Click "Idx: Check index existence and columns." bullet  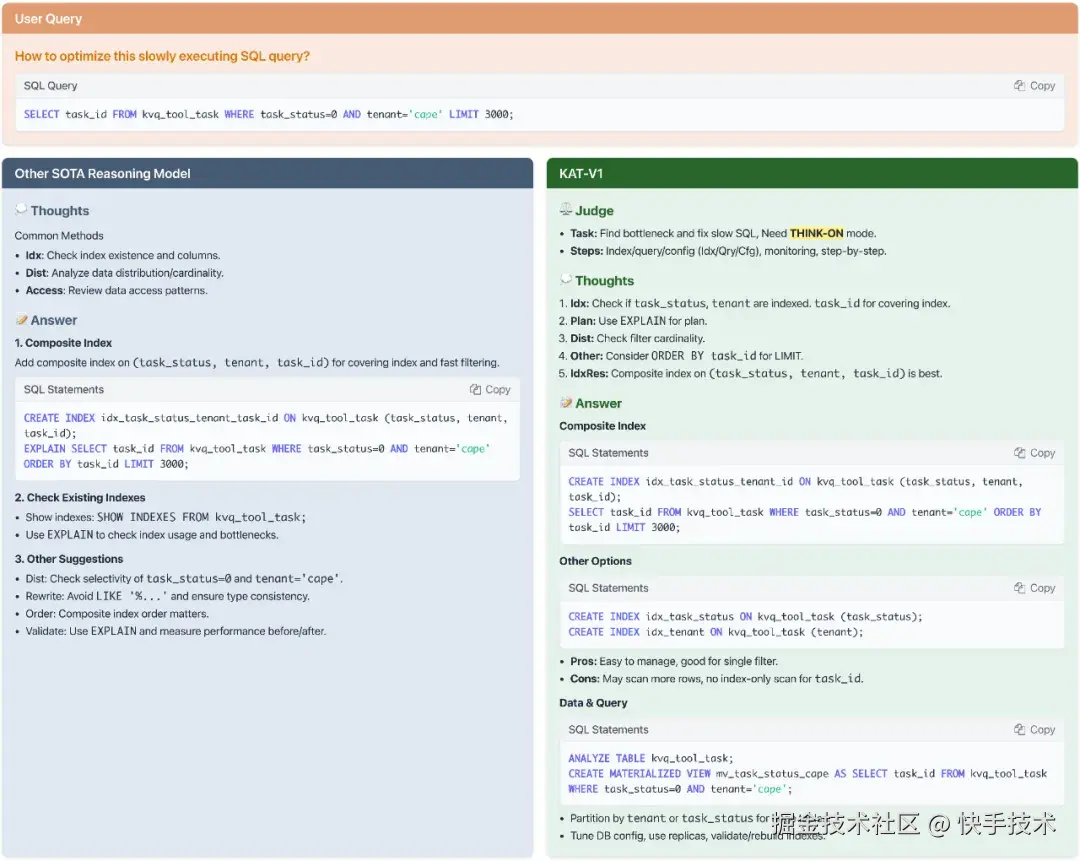(123, 256)
